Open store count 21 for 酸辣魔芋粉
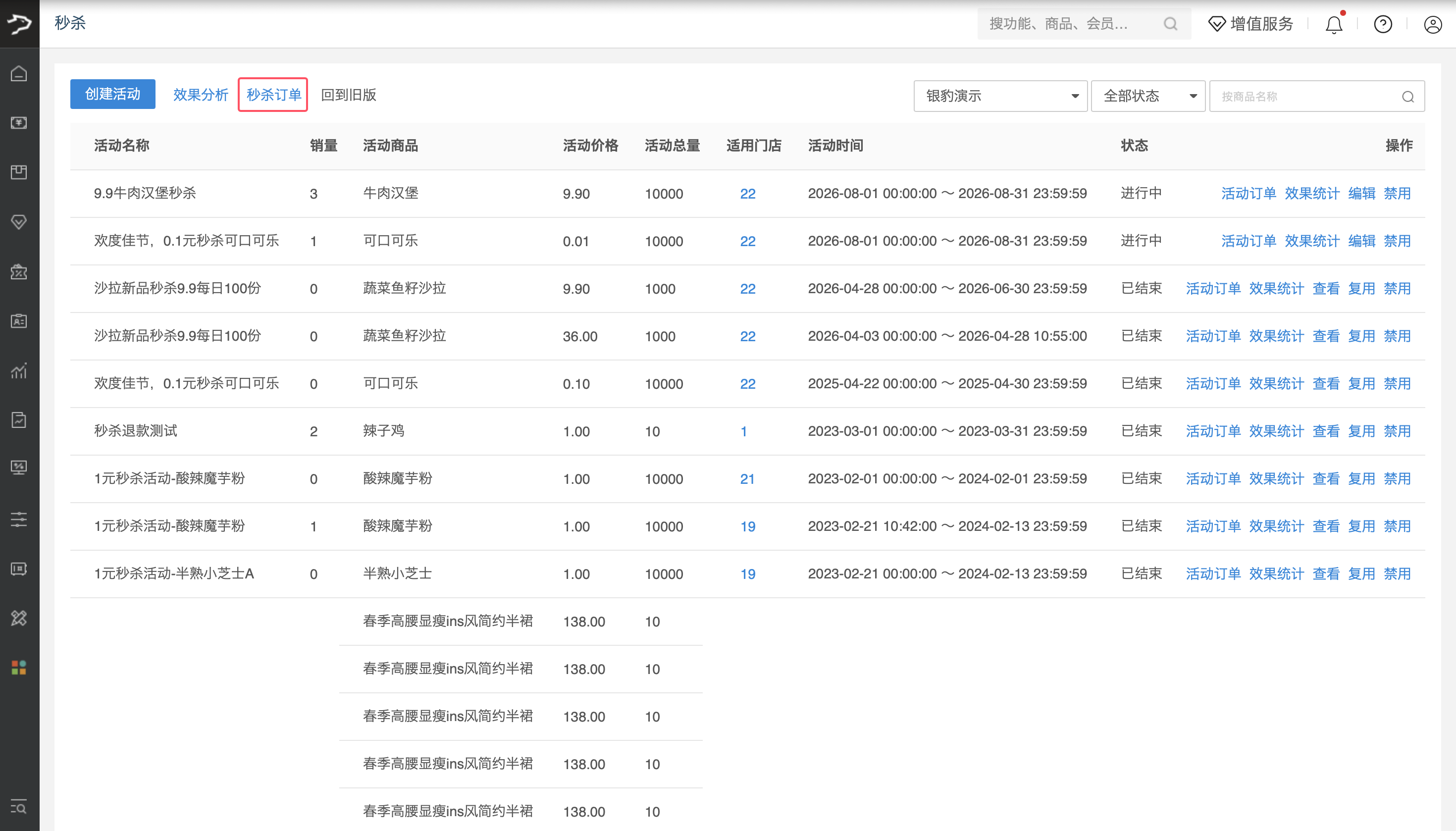The width and height of the screenshot is (1456, 831). (x=747, y=479)
